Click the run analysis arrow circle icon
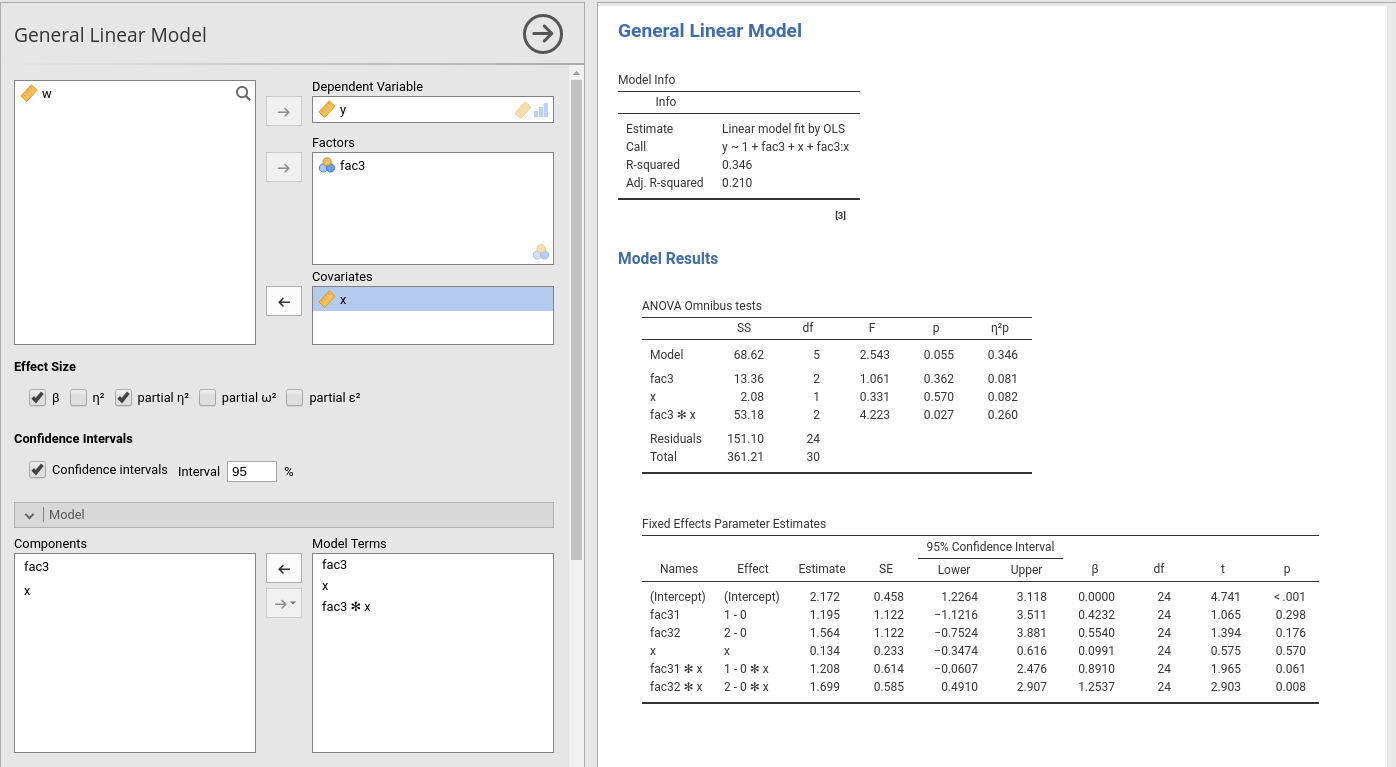This screenshot has height=767, width=1396. 543,35
